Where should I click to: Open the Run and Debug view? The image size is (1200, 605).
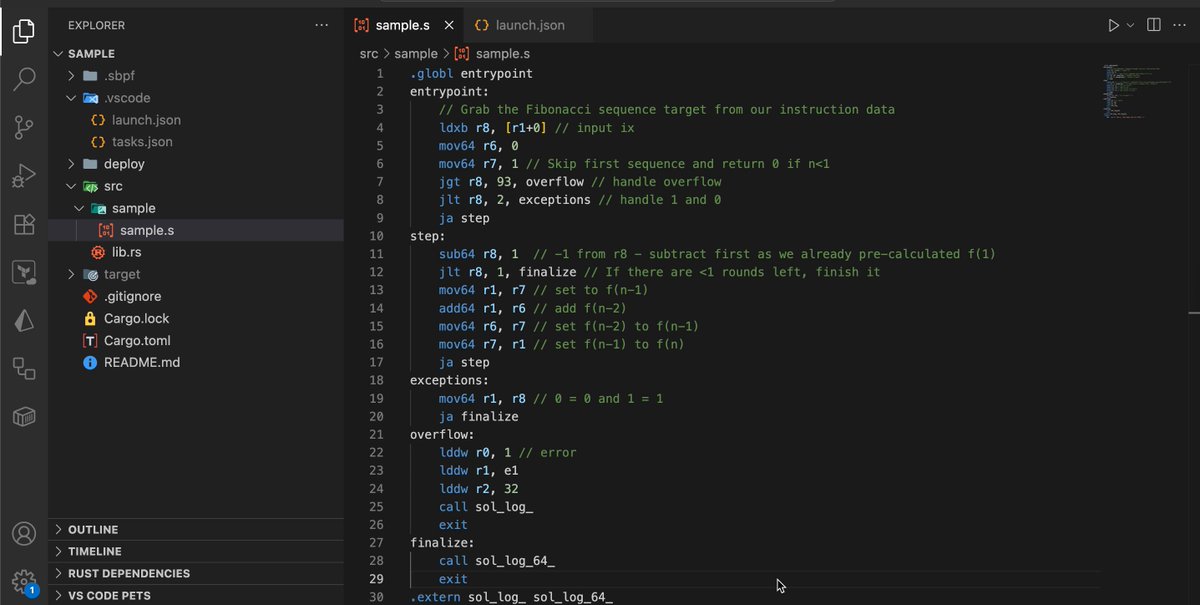click(24, 176)
